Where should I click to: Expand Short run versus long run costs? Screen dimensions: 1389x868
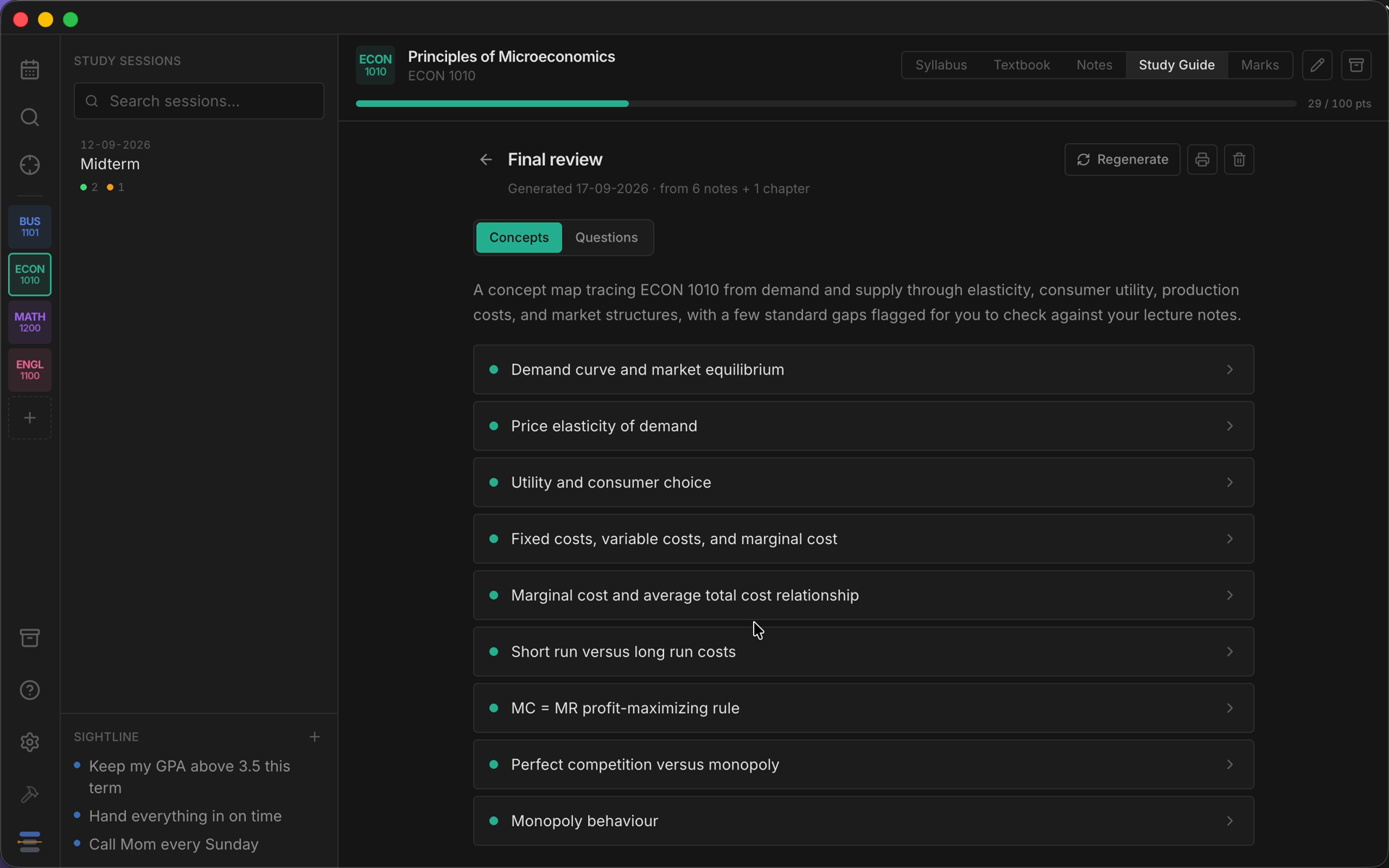point(863,652)
